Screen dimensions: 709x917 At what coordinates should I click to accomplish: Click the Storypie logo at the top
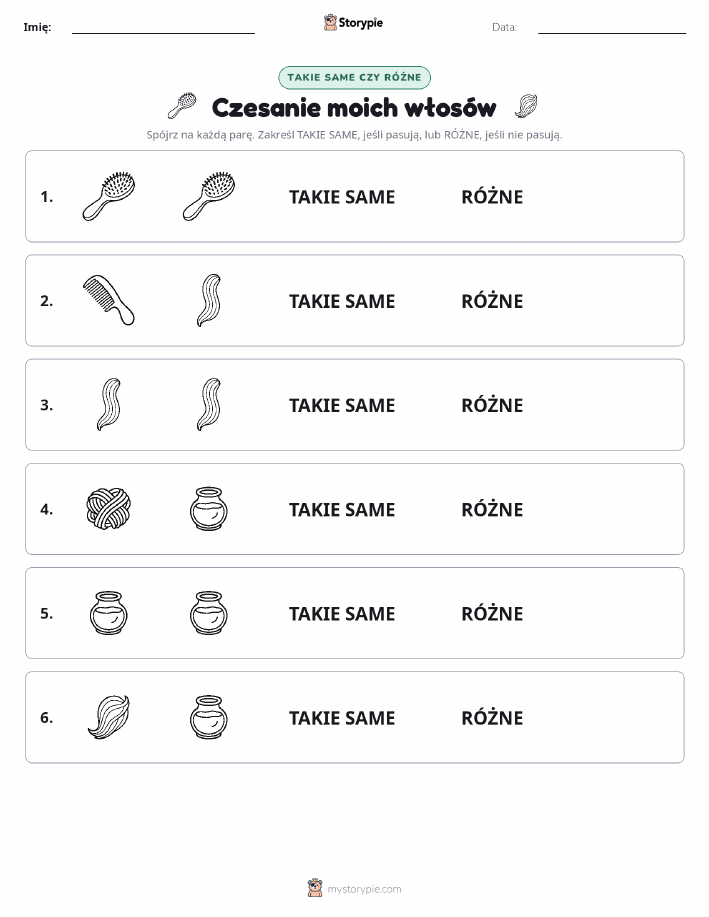click(x=353, y=23)
